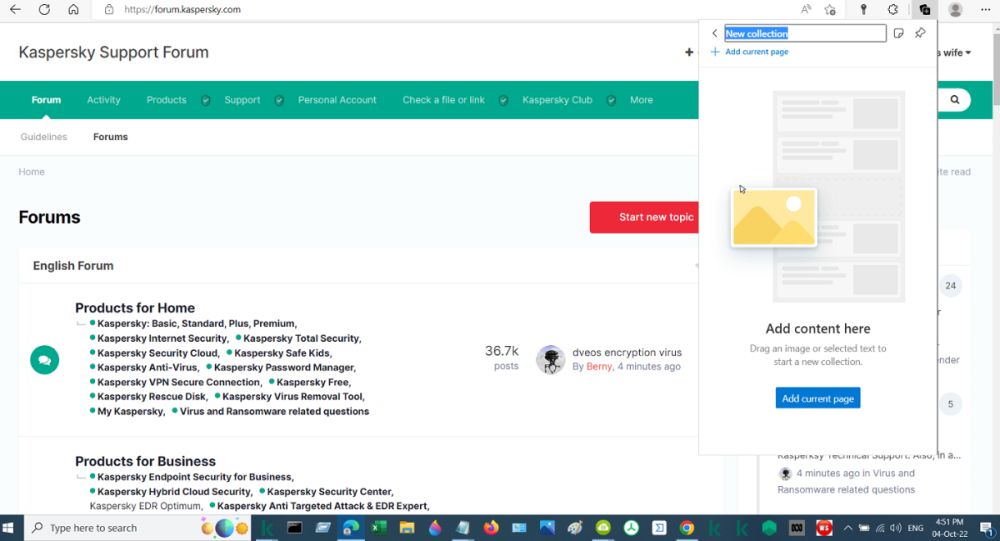This screenshot has height=541, width=1000.
Task: Reload the page with the refresh icon
Action: click(44, 10)
